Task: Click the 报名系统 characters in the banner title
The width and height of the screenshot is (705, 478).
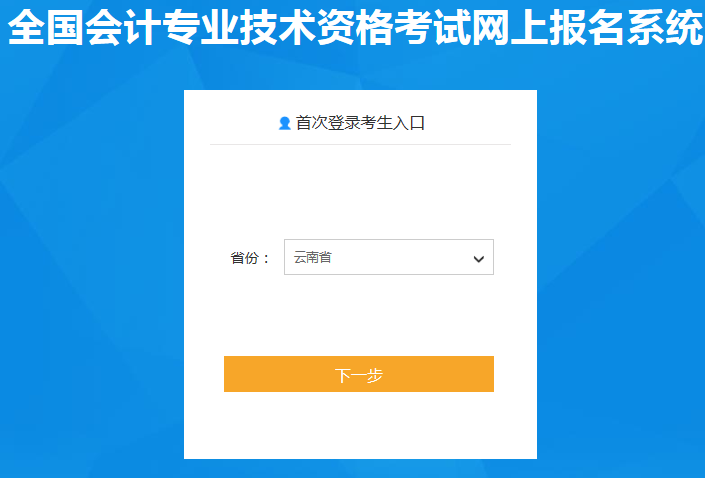Action: 626,27
